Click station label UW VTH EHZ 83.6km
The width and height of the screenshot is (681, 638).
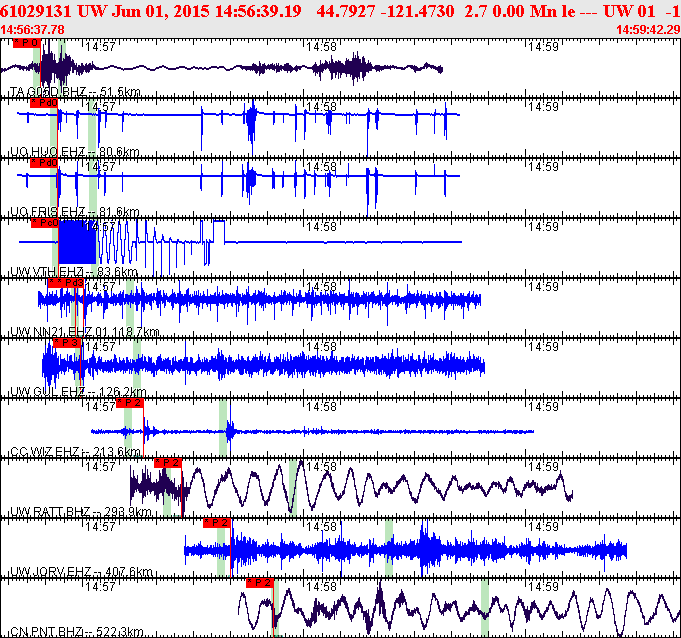coord(73,272)
